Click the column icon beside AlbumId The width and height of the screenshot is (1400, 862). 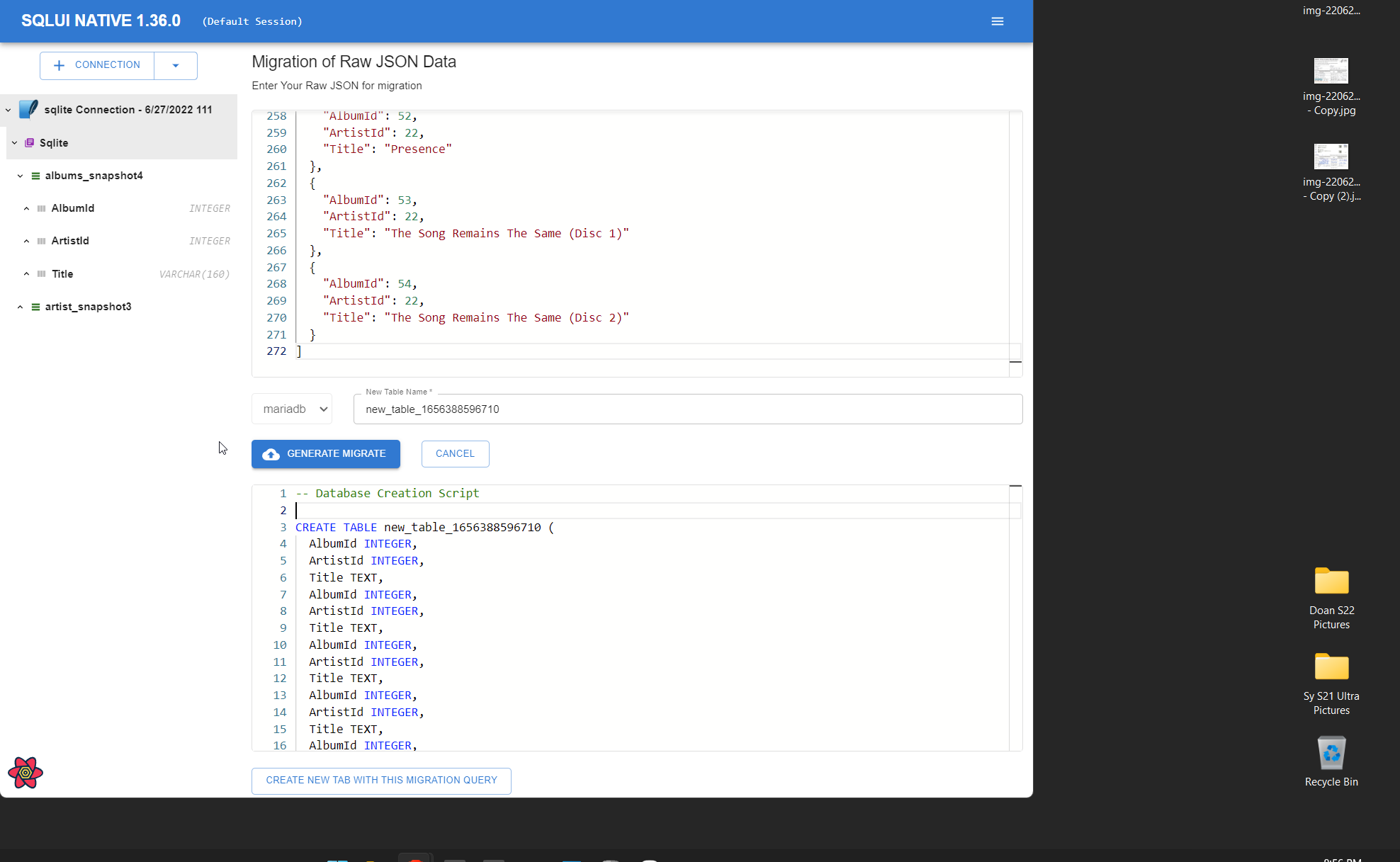[42, 208]
